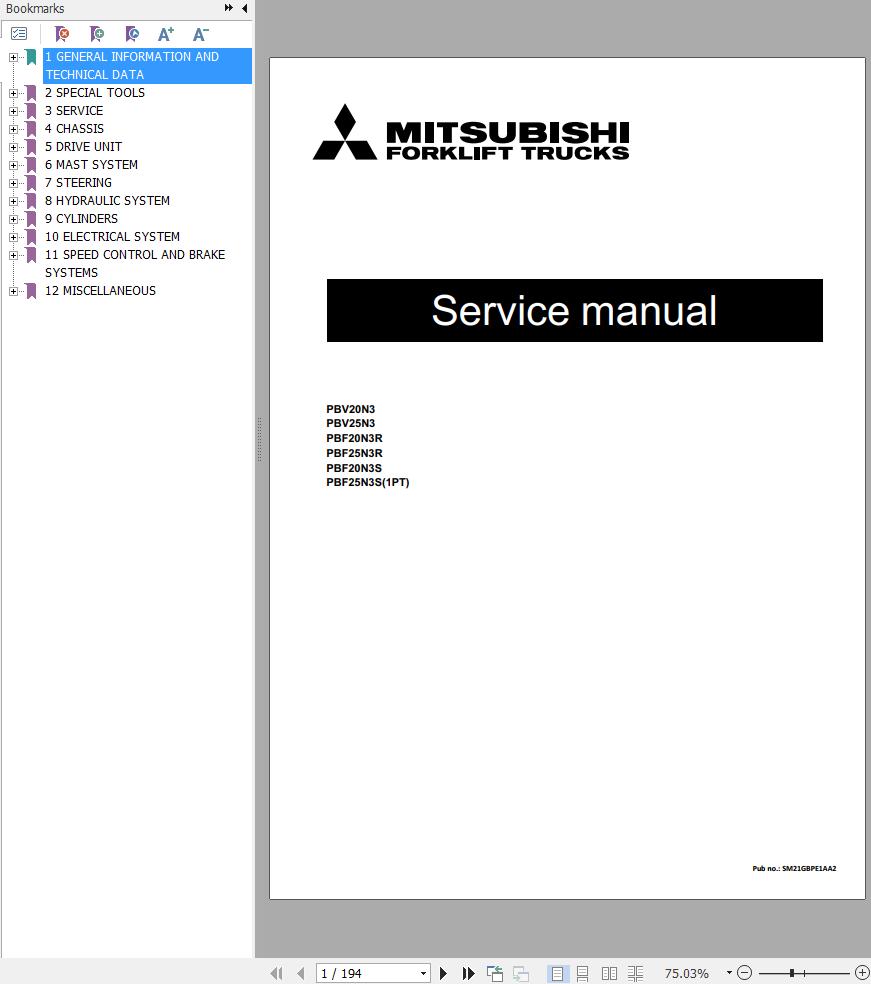Enable continuous page view mode
This screenshot has width=871, height=984.
582,973
